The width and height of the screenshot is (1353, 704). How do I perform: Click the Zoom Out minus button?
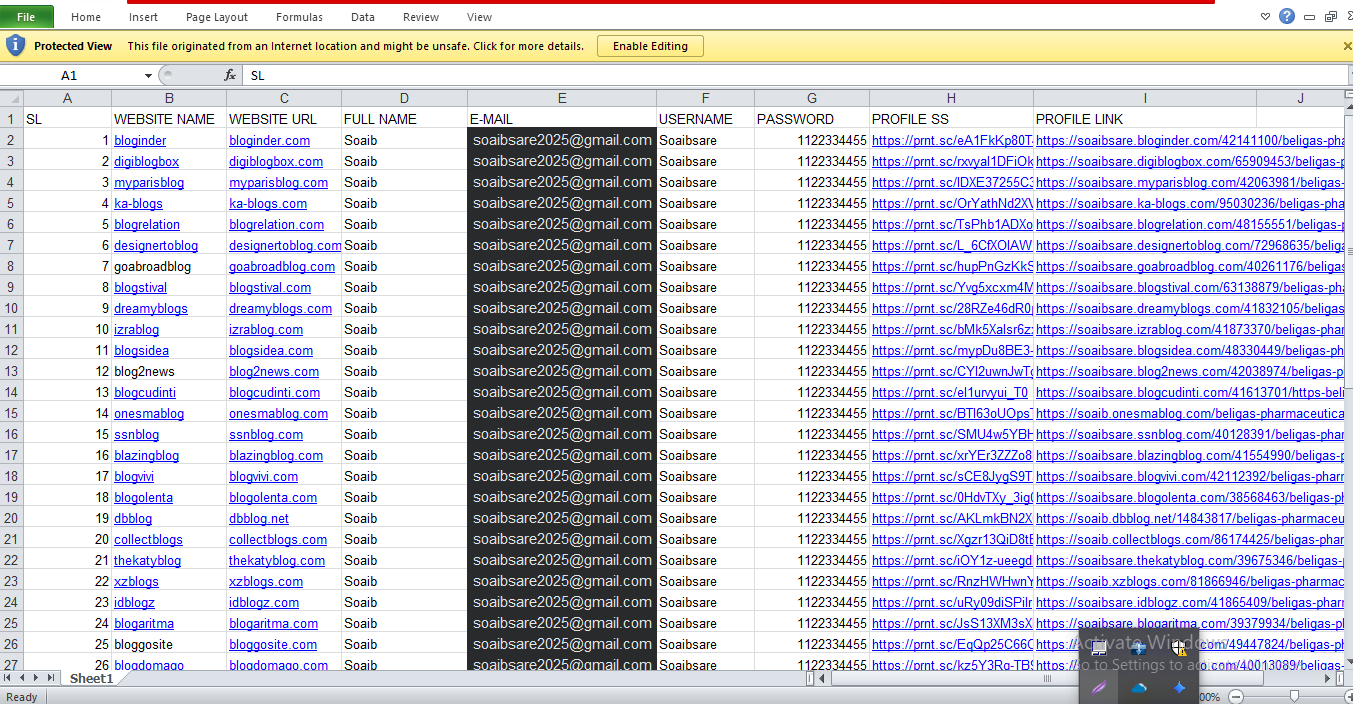click(x=1236, y=697)
